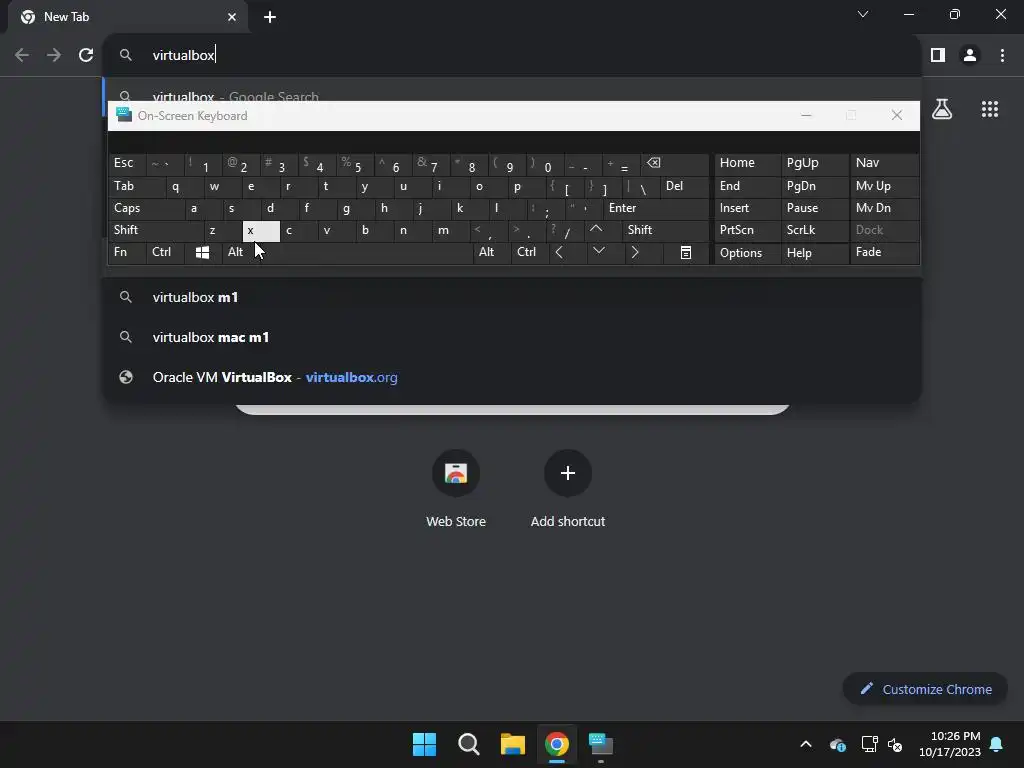Click backspace key on On-Screen Keyboard

675,164
